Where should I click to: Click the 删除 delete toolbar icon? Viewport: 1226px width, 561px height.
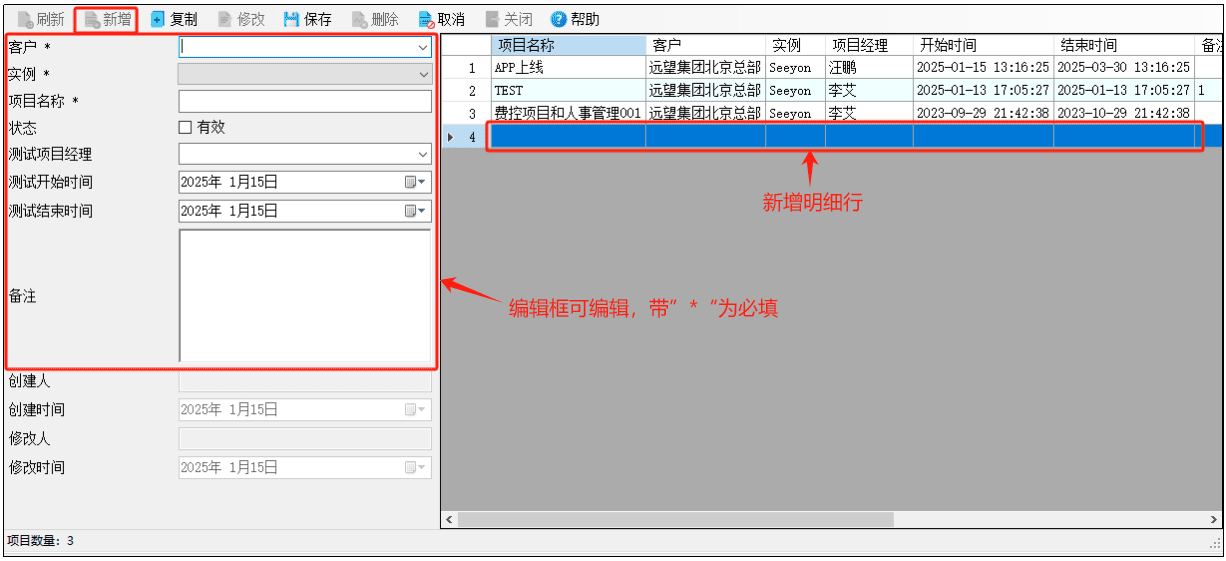tap(358, 19)
